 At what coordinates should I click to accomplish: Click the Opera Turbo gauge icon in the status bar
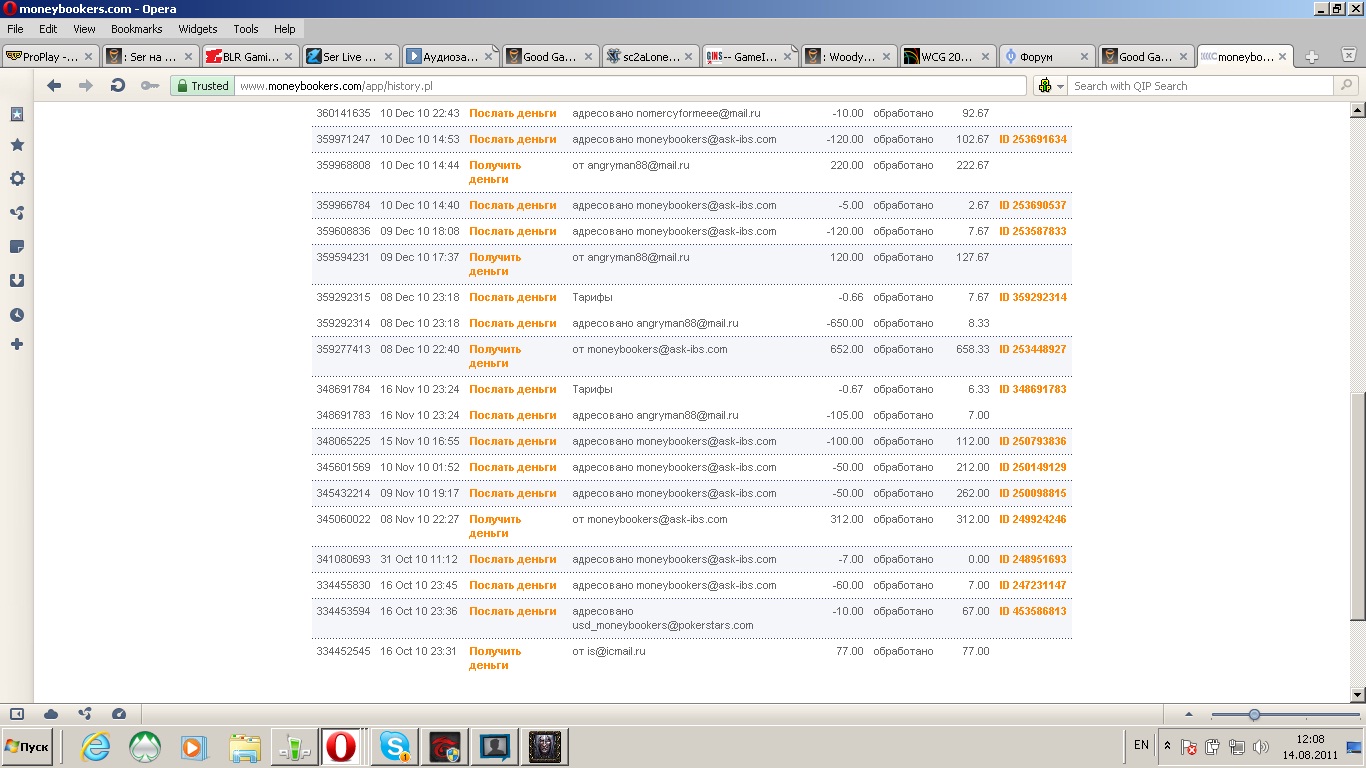coord(119,714)
